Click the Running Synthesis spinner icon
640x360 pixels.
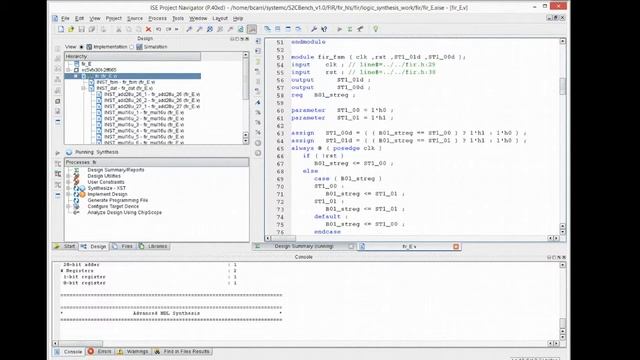69,152
